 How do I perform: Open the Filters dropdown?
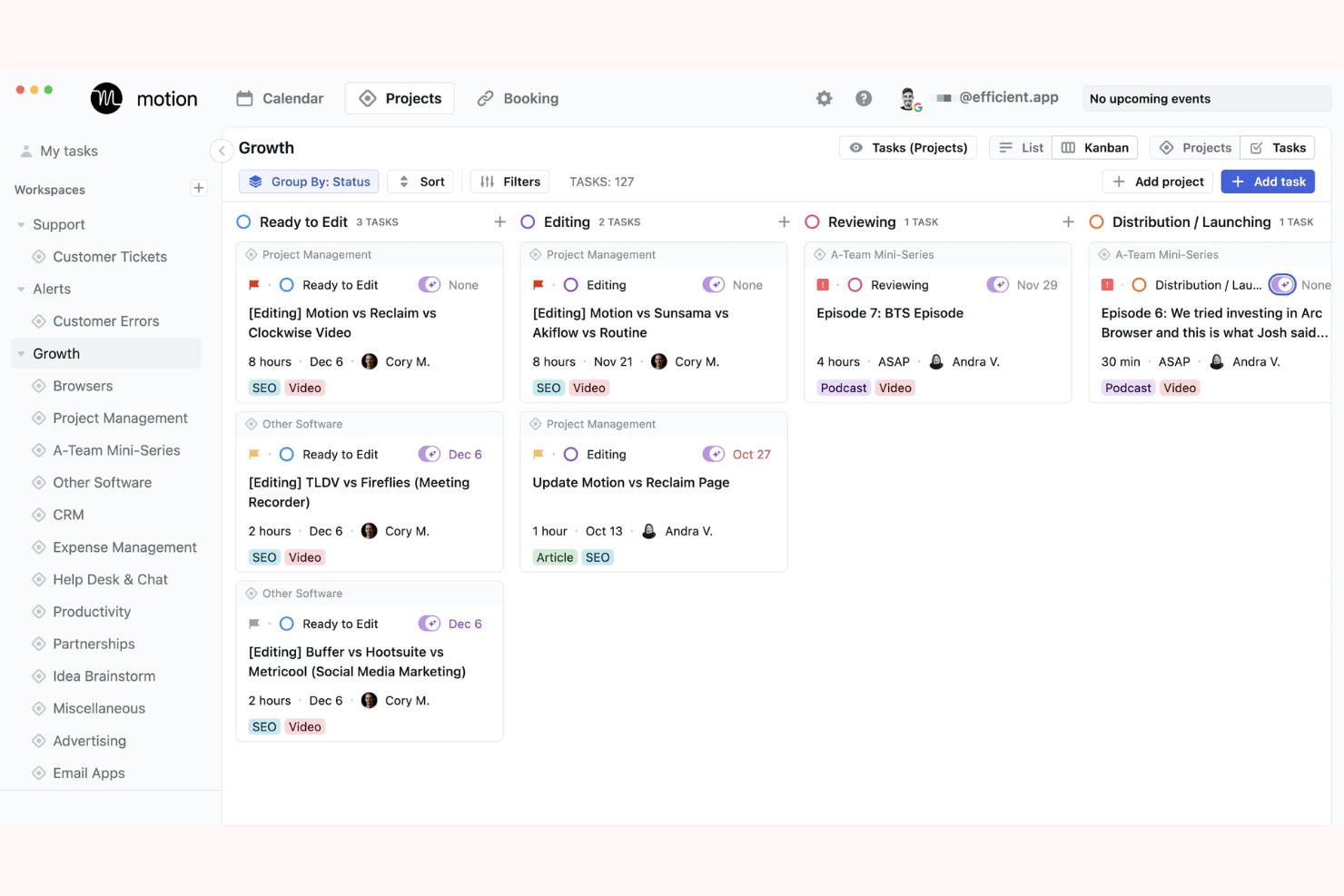tap(510, 182)
